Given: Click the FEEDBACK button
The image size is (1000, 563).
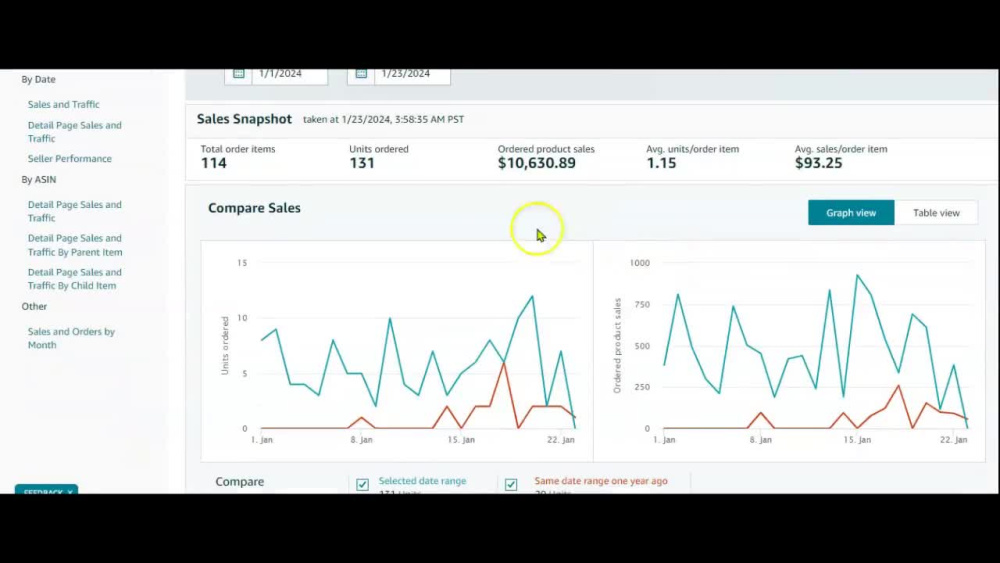Looking at the screenshot, I should 47,490.
